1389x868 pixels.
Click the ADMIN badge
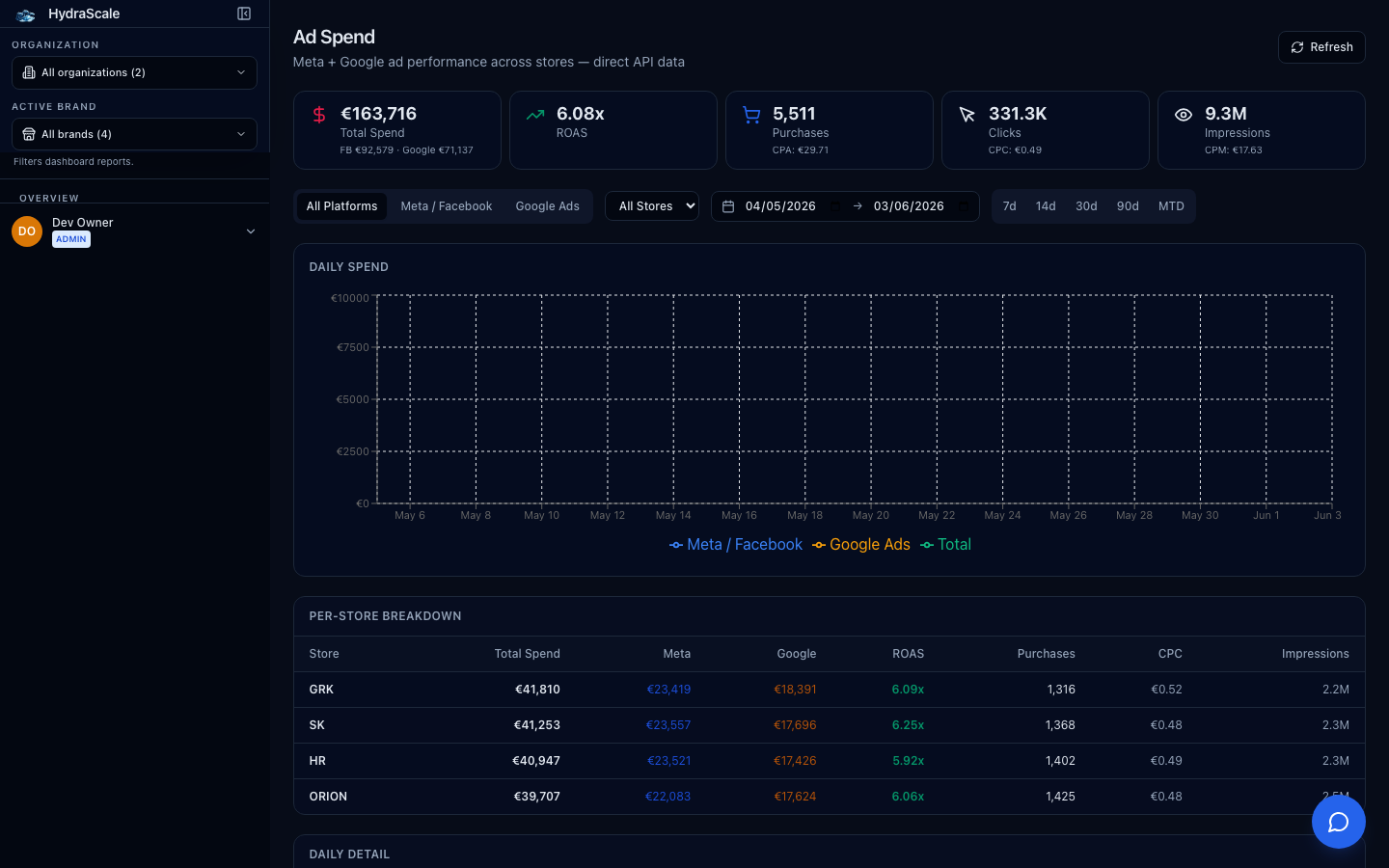71,239
